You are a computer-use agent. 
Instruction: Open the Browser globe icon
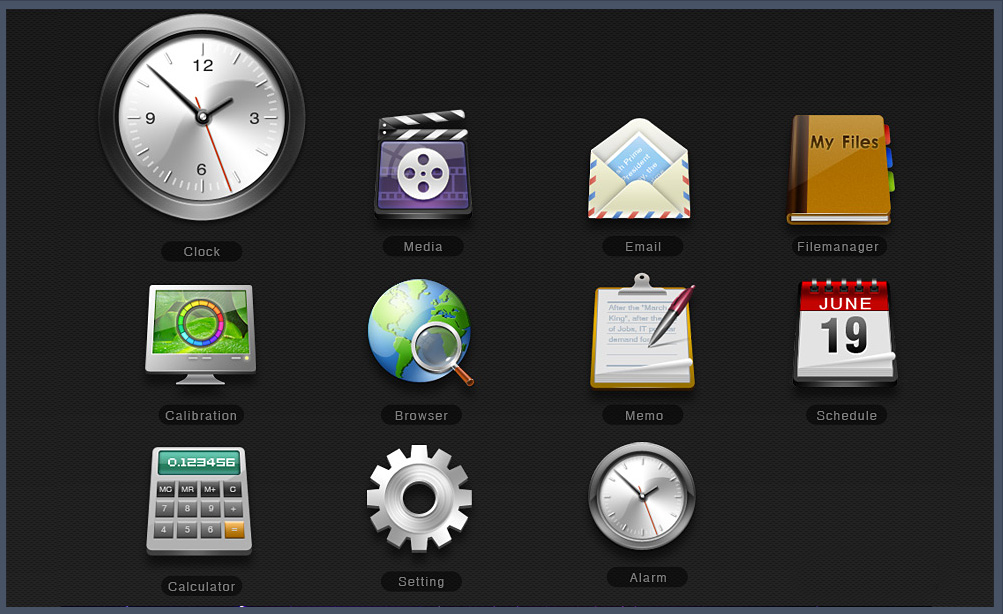(420, 332)
